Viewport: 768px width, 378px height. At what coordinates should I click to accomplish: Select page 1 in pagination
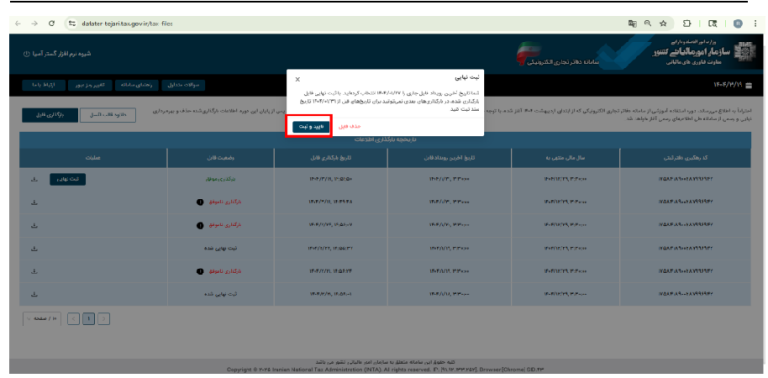89,319
